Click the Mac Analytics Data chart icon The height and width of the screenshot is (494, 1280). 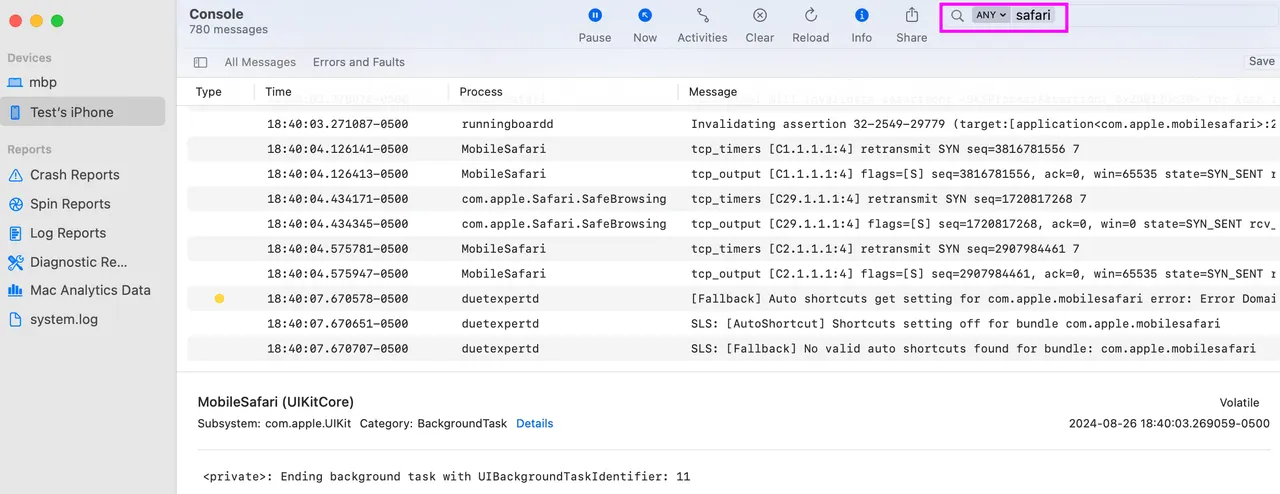coord(15,290)
